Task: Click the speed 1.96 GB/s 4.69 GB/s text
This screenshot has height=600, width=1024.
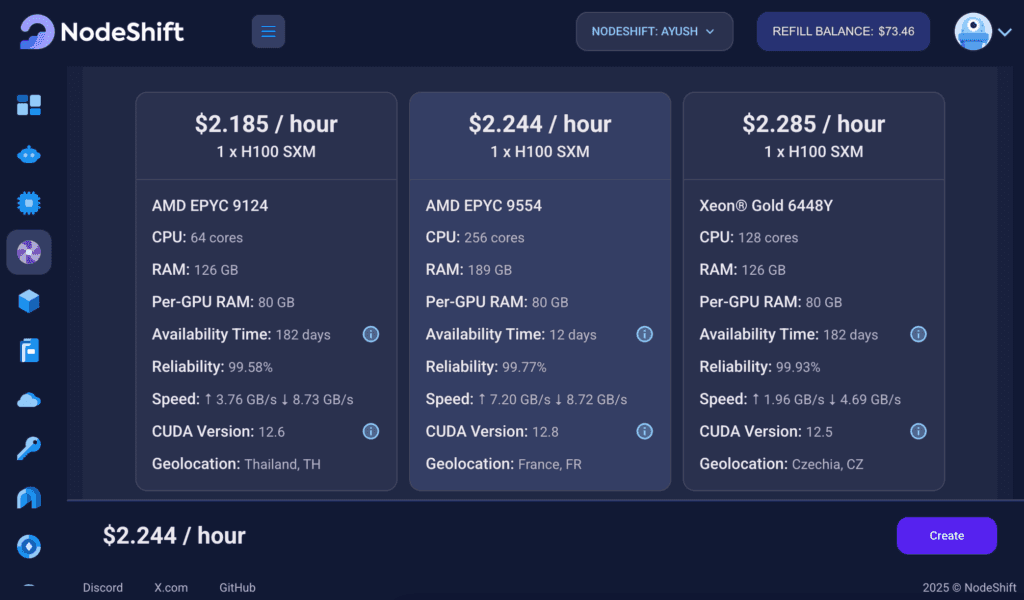Action: tap(800, 399)
